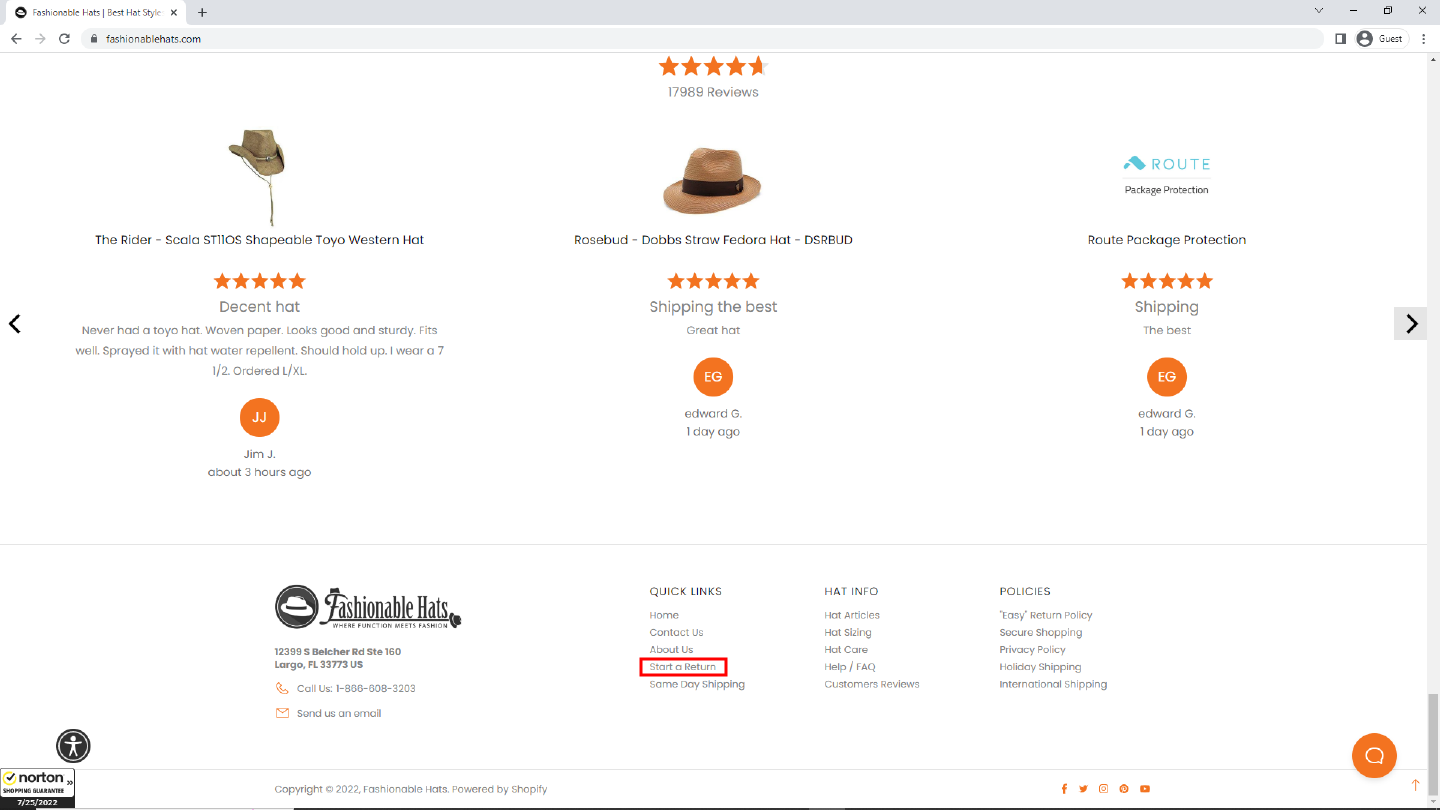Open the Privacy Policy link

pos(1032,649)
